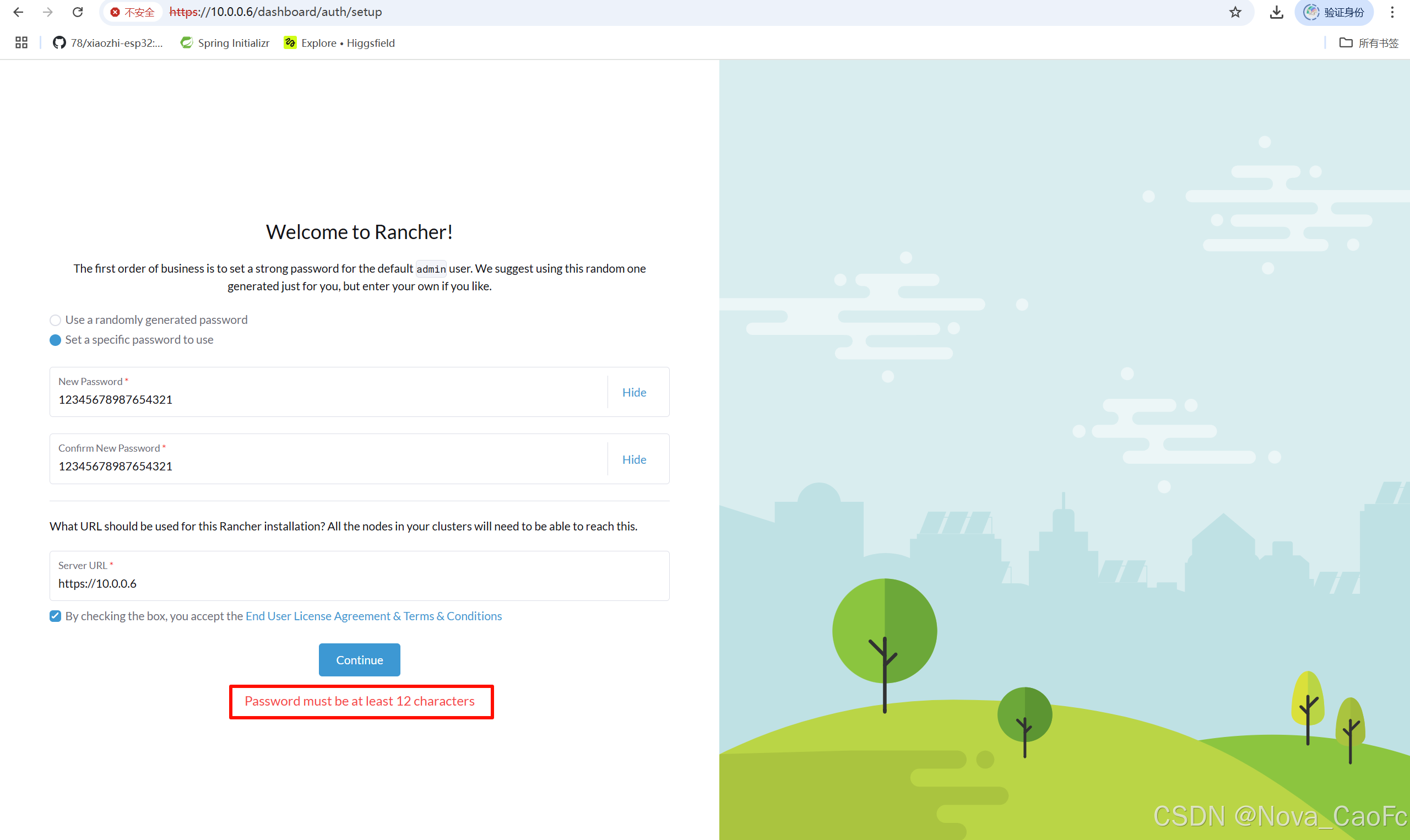Open the apps grid icon in bookmarks bar
Viewport: 1410px width, 840px height.
(x=21, y=42)
